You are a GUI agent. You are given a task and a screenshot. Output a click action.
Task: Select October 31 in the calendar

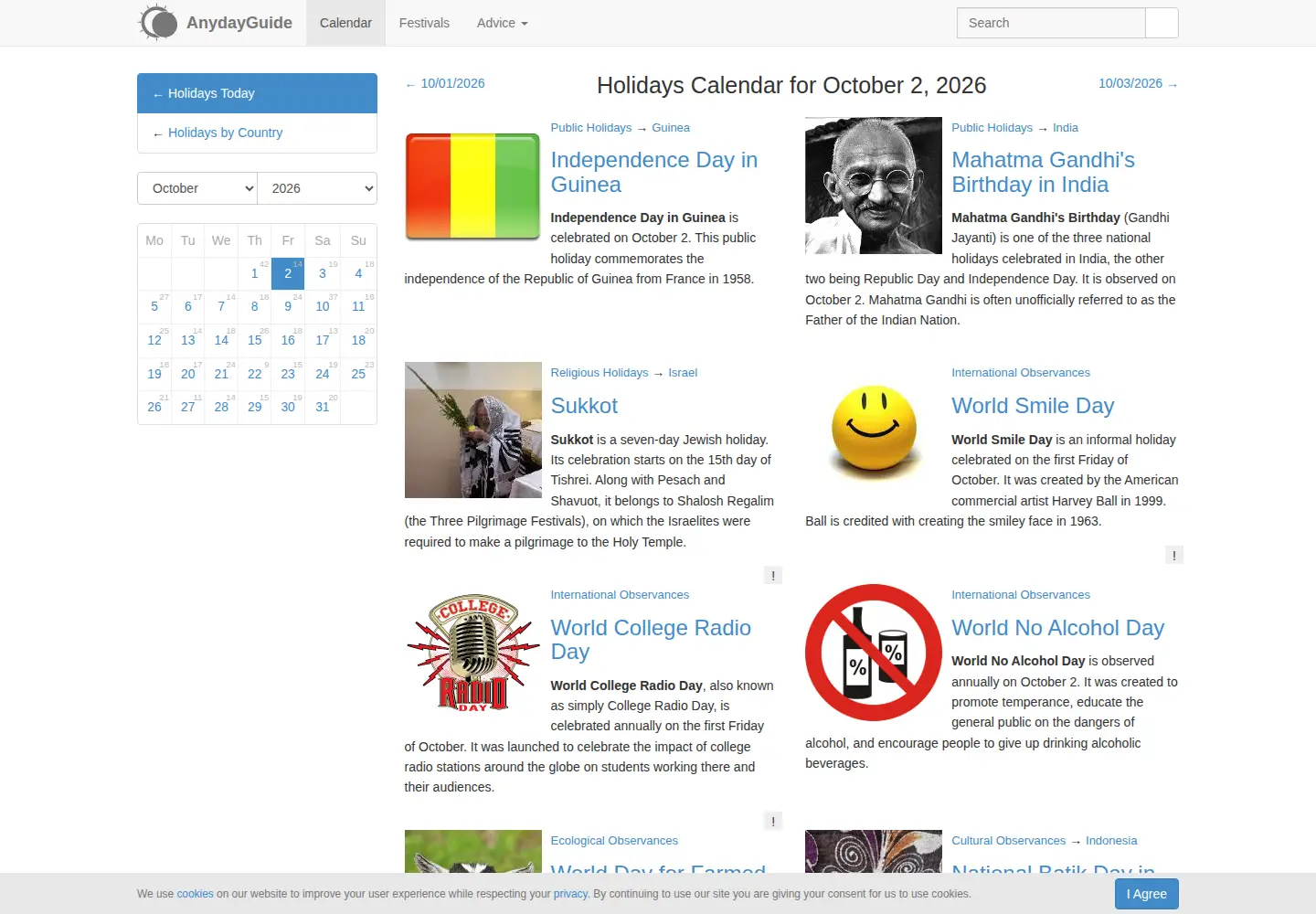pyautogui.click(x=323, y=407)
